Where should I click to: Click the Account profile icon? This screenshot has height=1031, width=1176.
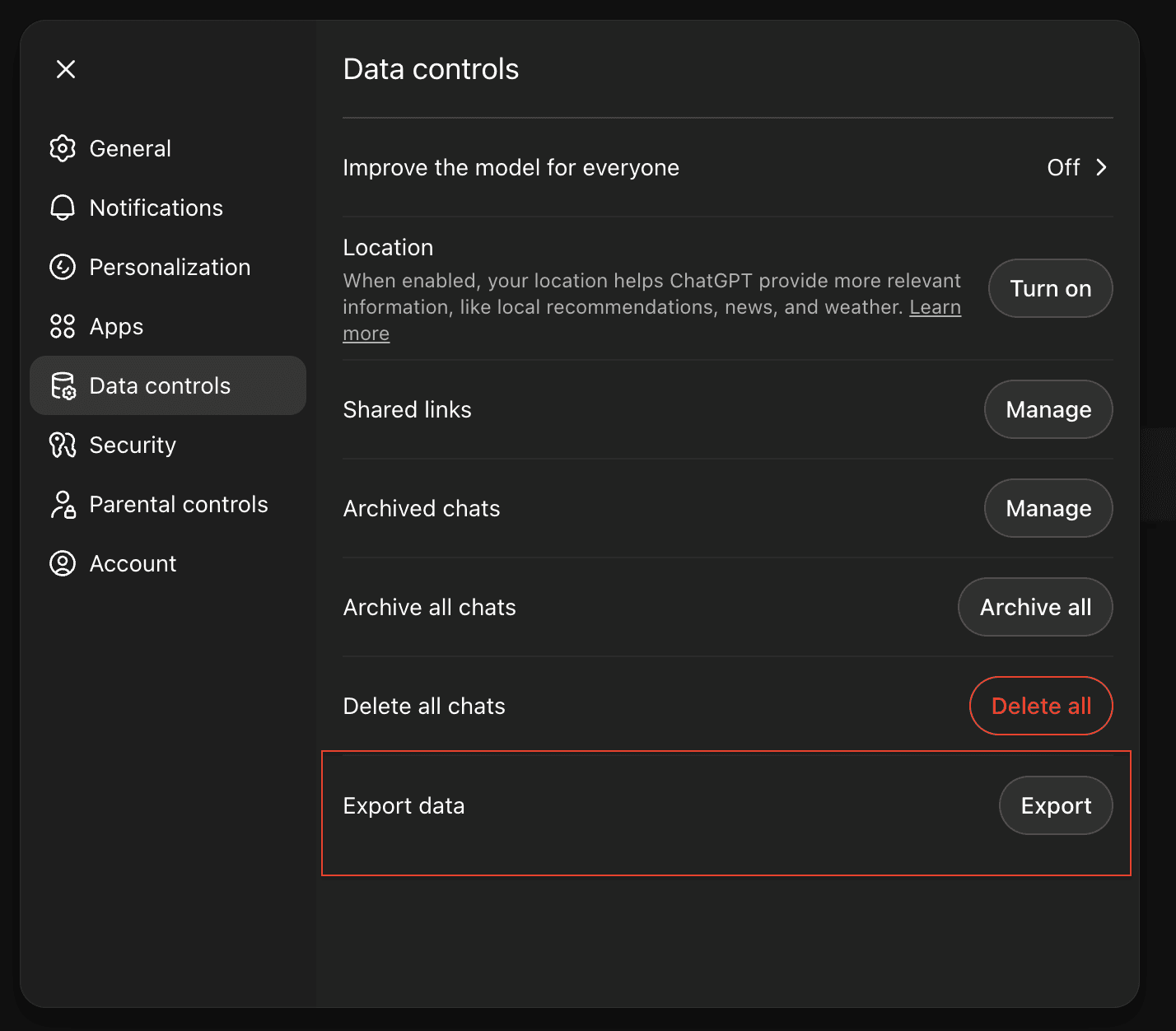tap(63, 563)
